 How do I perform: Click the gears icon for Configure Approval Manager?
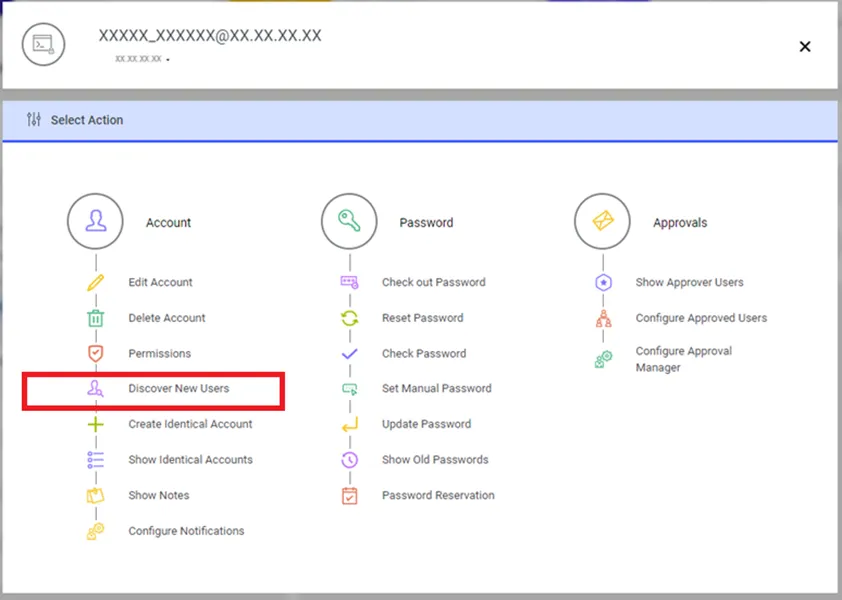[x=604, y=359]
